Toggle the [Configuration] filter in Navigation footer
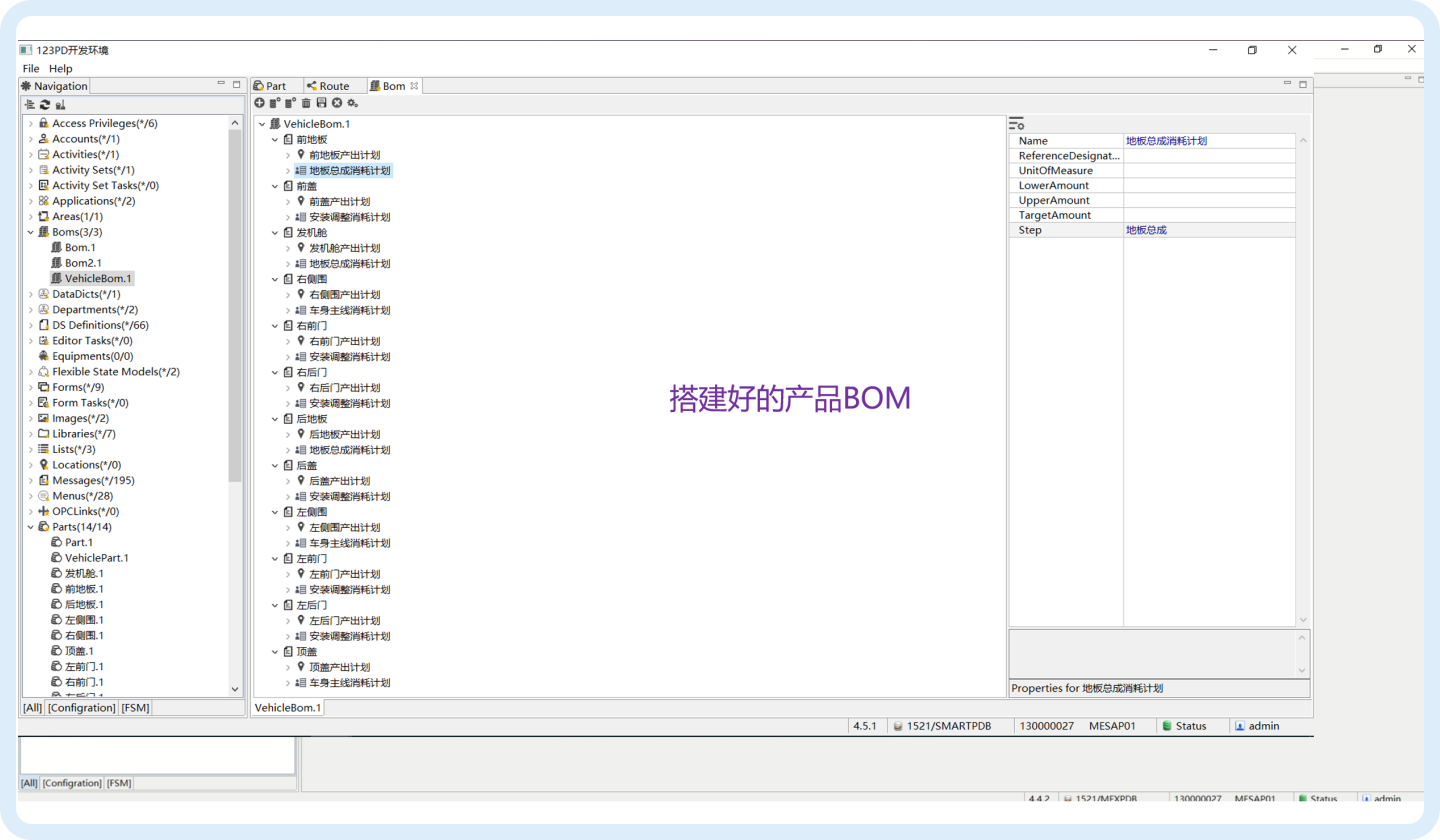 point(82,708)
